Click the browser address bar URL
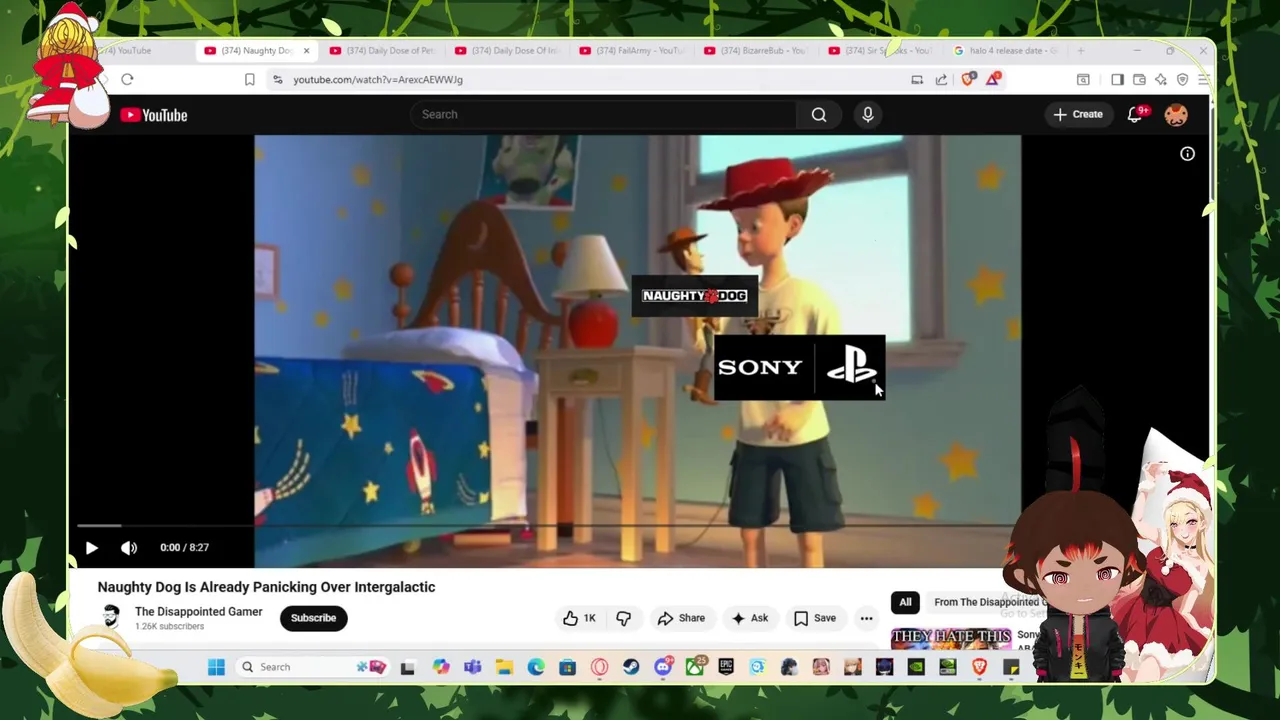Image resolution: width=1280 pixels, height=720 pixels. pos(378,80)
